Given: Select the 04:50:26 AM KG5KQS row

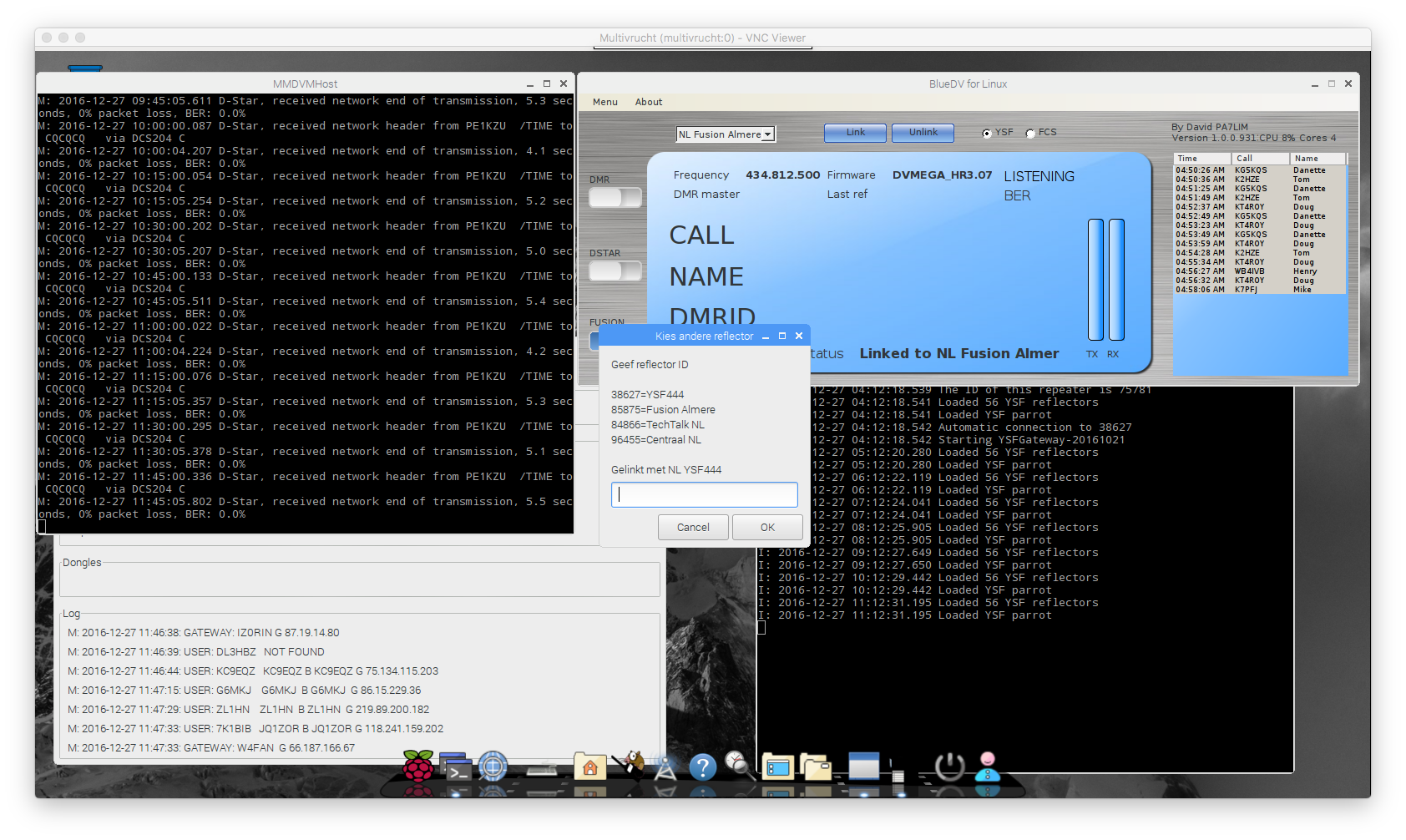Looking at the screenshot, I should 1259,170.
